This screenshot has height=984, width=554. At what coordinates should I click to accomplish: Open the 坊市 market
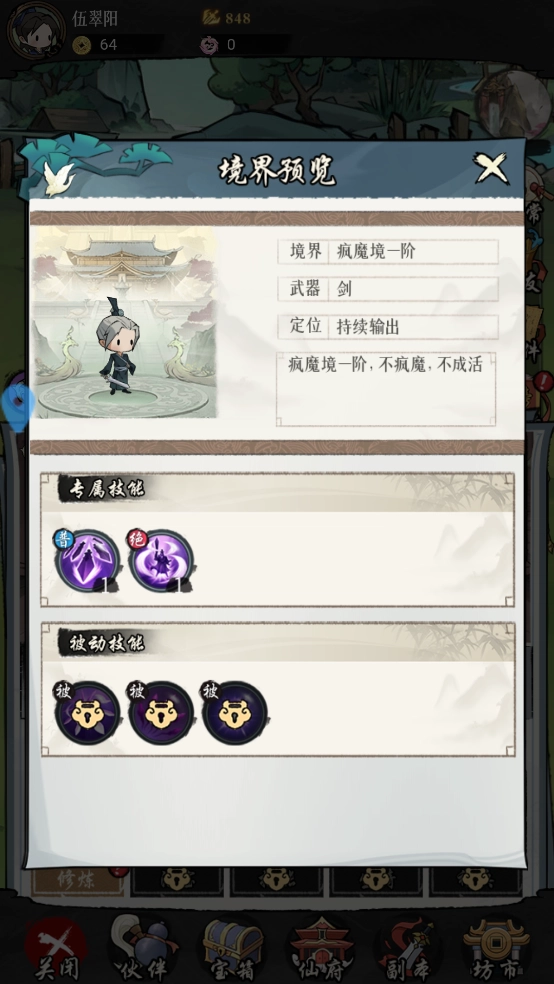point(497,949)
